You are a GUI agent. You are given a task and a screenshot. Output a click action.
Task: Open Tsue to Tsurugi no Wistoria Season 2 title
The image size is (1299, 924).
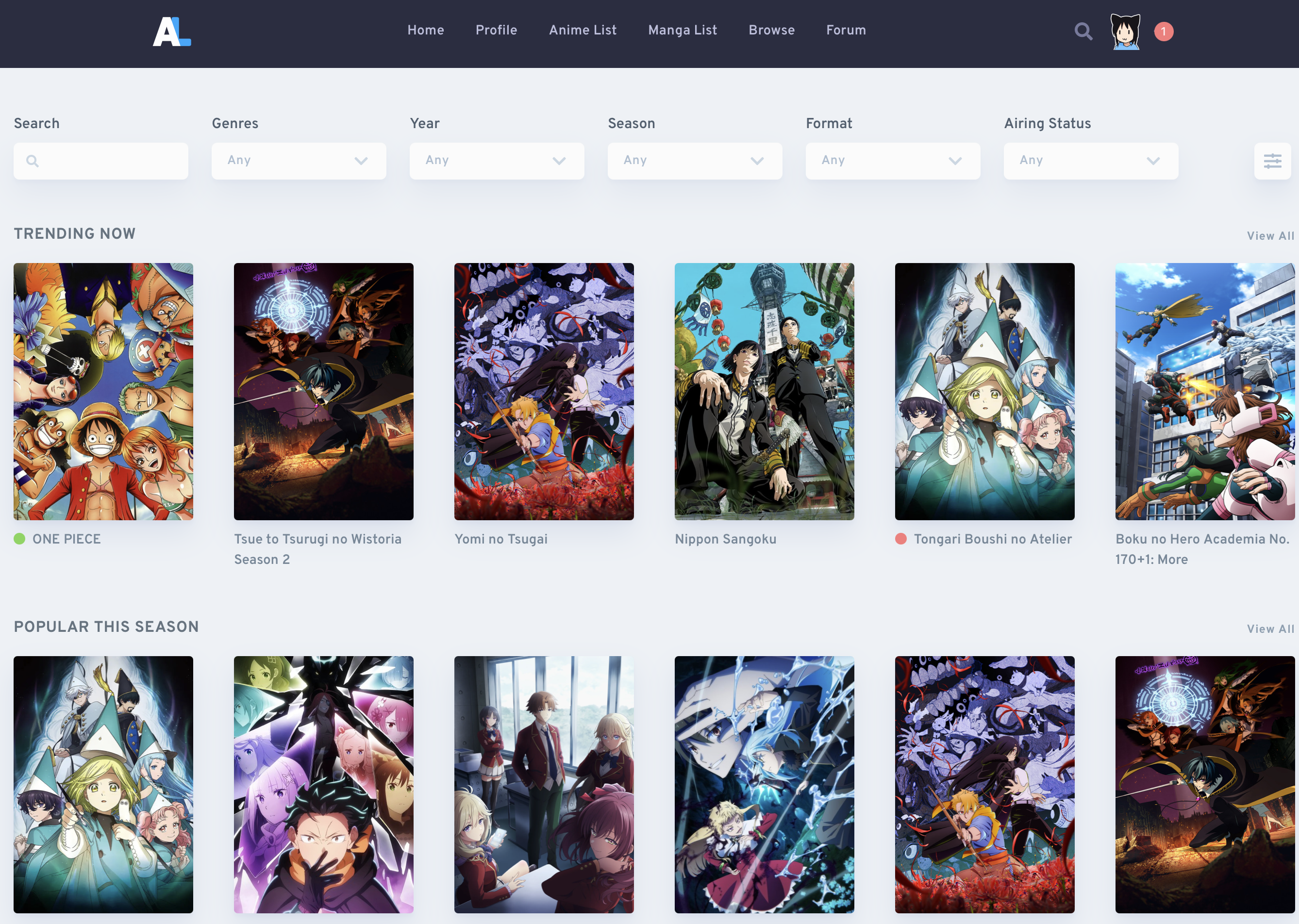317,549
